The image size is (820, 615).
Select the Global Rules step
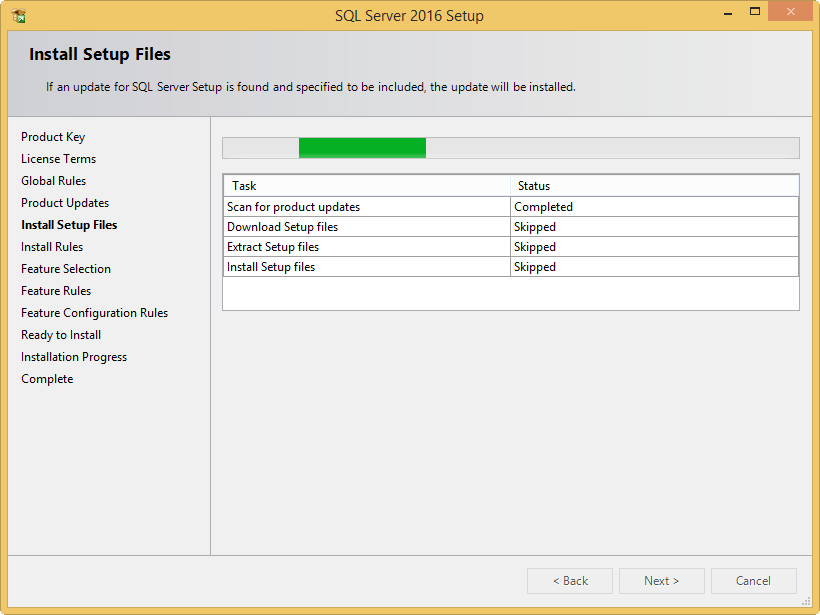(53, 181)
